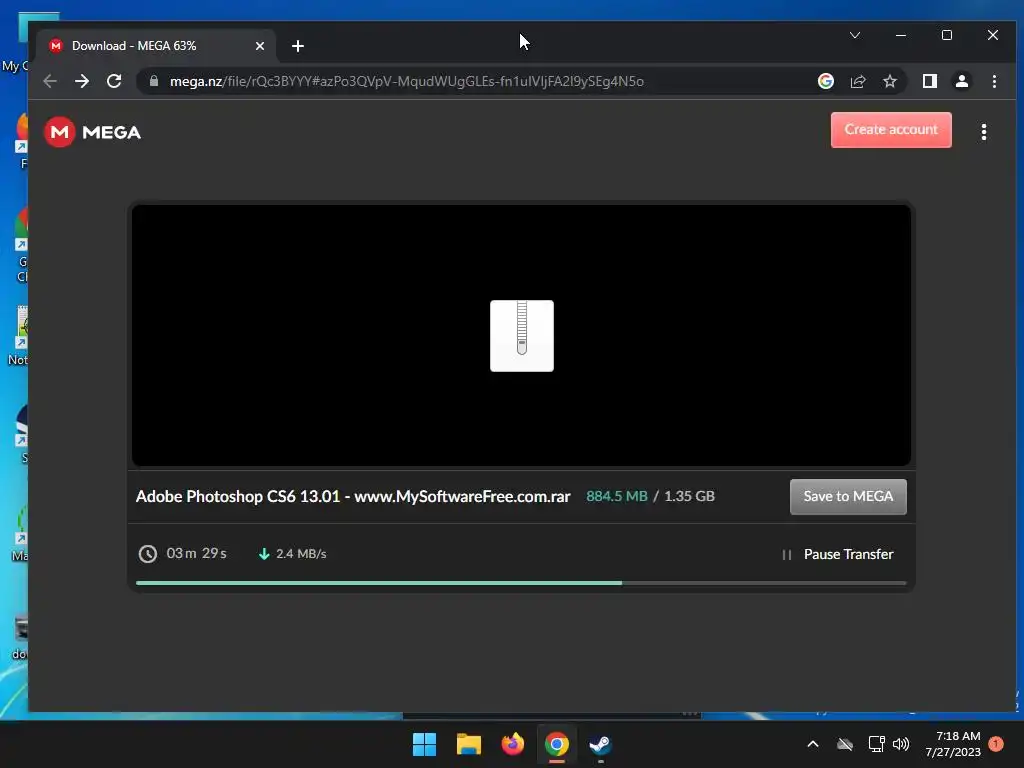Viewport: 1024px width, 768px height.
Task: Click the 2.4 MB/s speed text
Action: pyautogui.click(x=301, y=554)
